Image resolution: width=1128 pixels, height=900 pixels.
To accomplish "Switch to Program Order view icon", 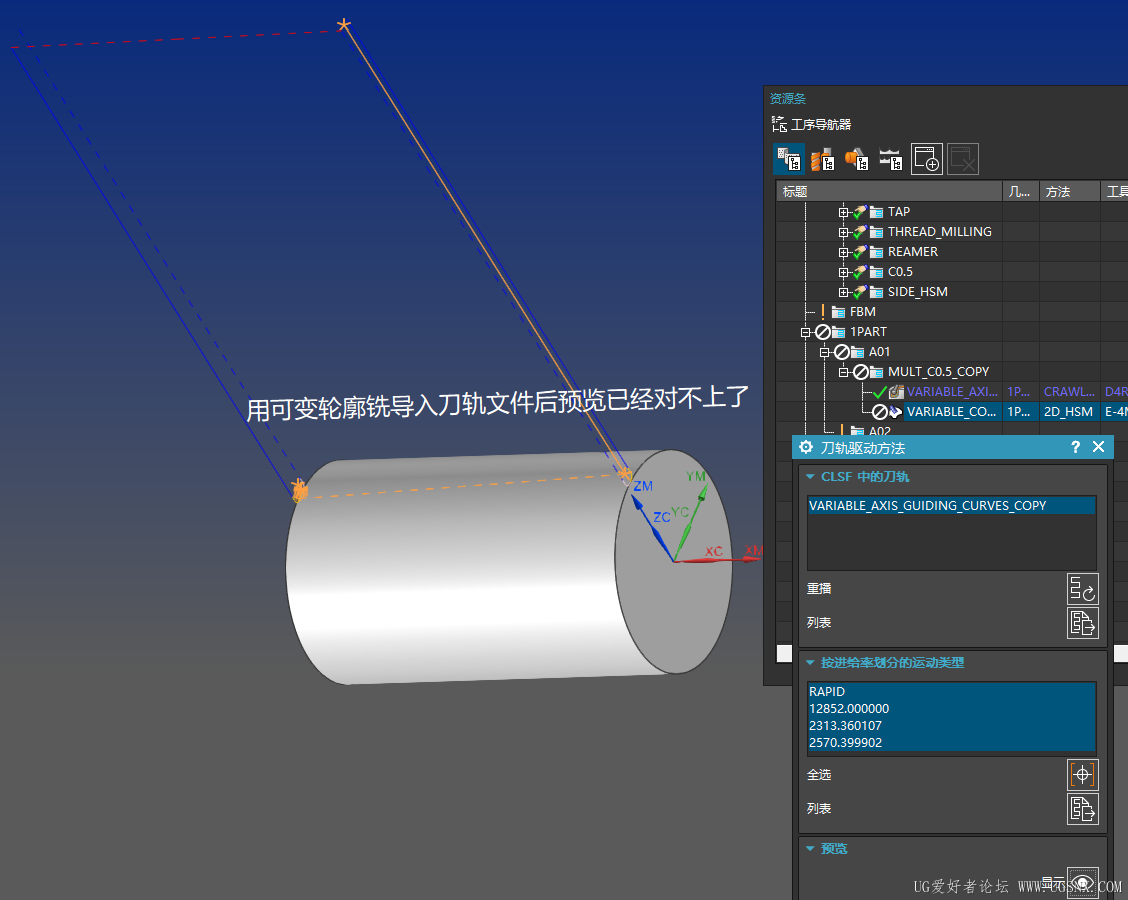I will 789,160.
